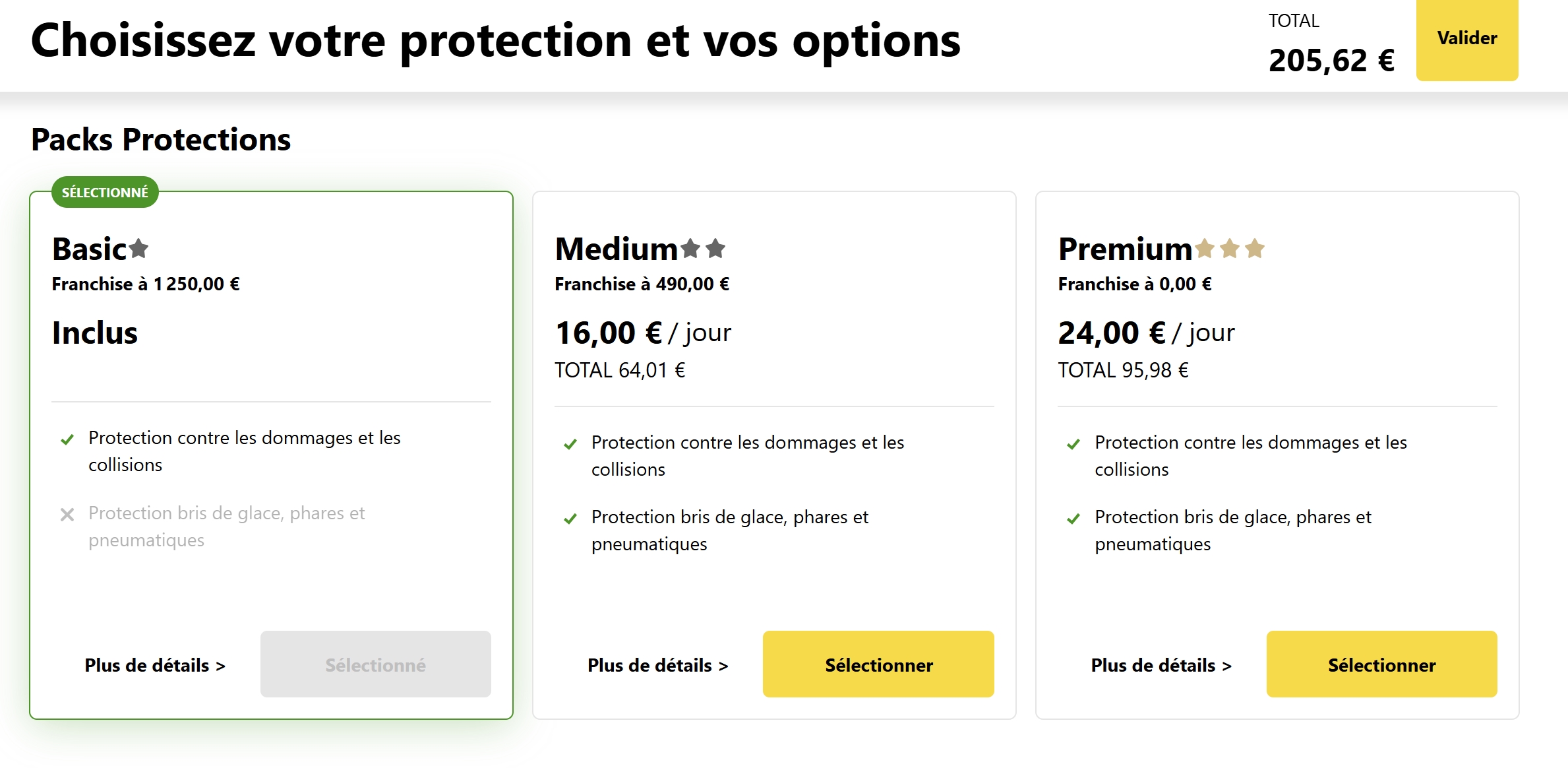Screen dimensions: 1568x768
Task: Click the last gold star beside Premium
Action: click(x=1255, y=249)
